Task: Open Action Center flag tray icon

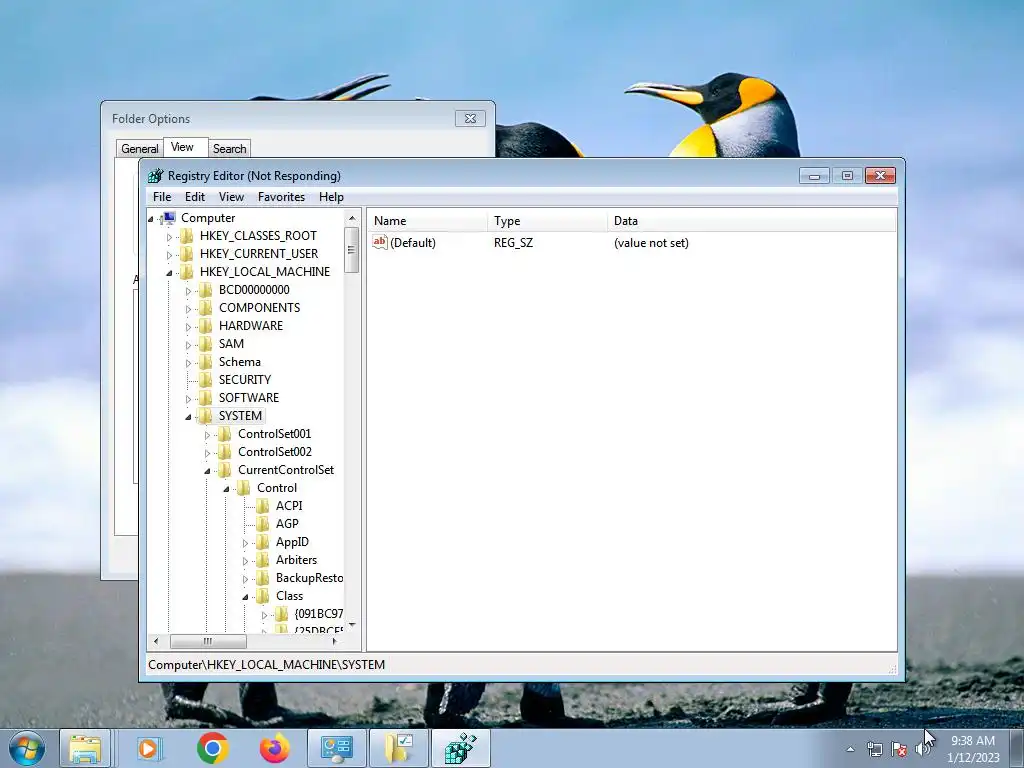Action: pos(899,749)
